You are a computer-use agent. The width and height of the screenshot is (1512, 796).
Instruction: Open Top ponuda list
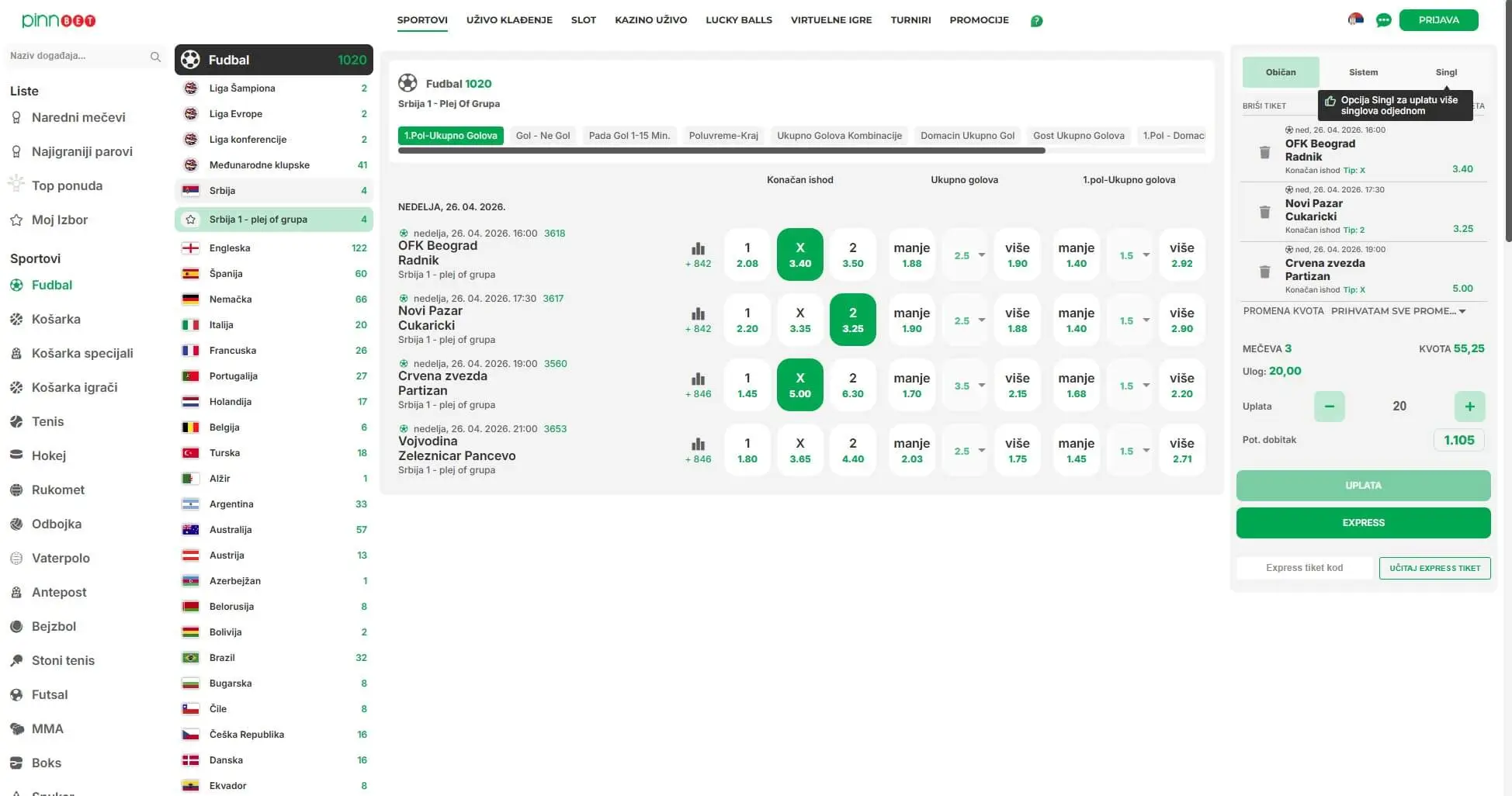(x=67, y=185)
